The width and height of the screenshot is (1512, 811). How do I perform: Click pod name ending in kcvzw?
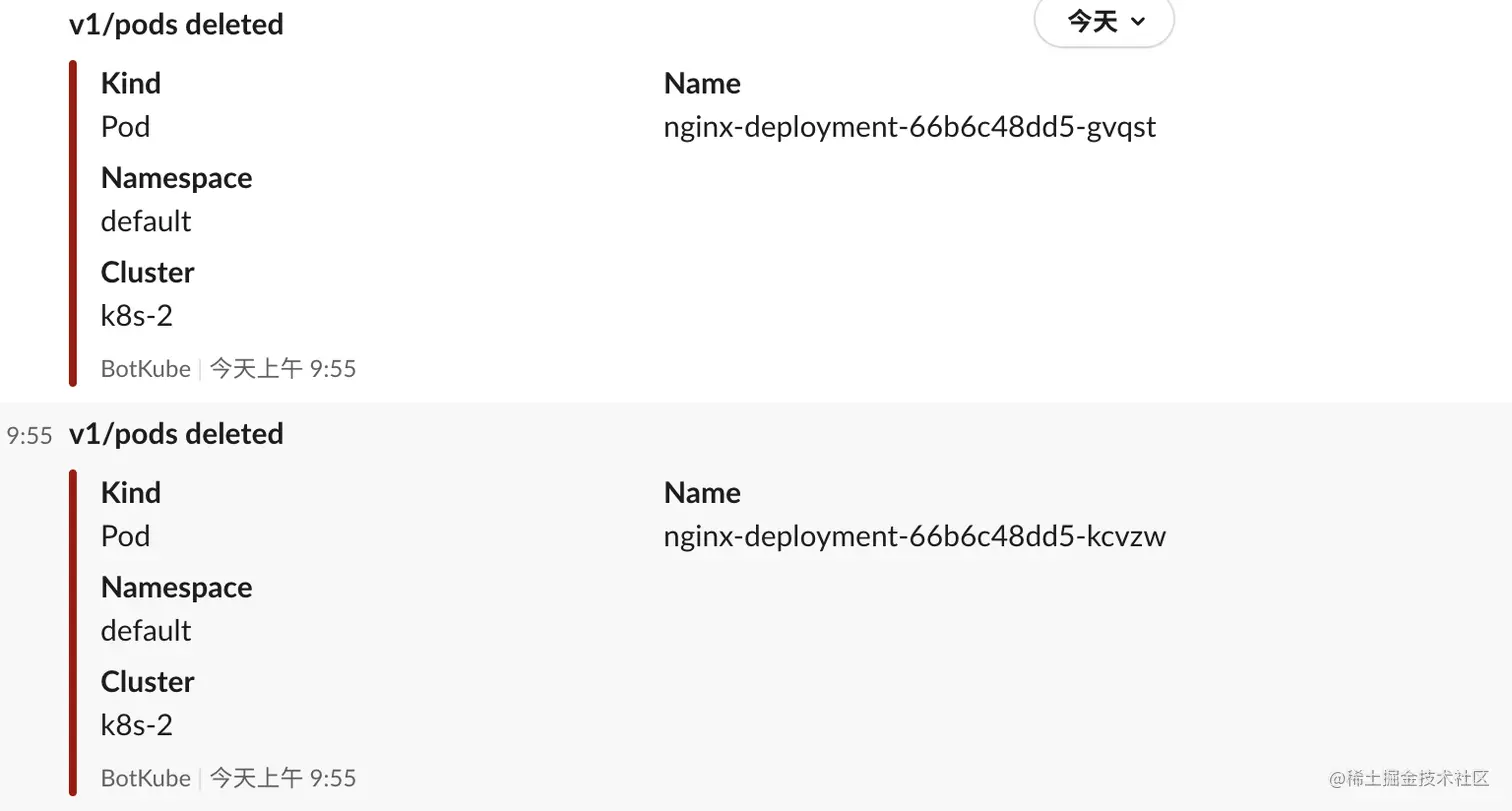tap(914, 537)
